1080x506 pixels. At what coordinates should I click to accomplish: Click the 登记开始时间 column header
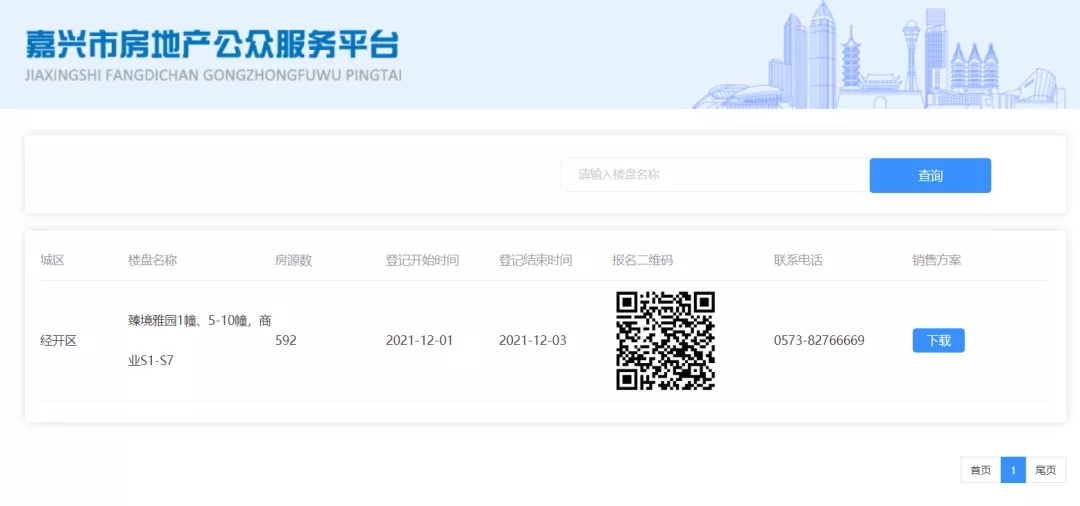point(422,260)
